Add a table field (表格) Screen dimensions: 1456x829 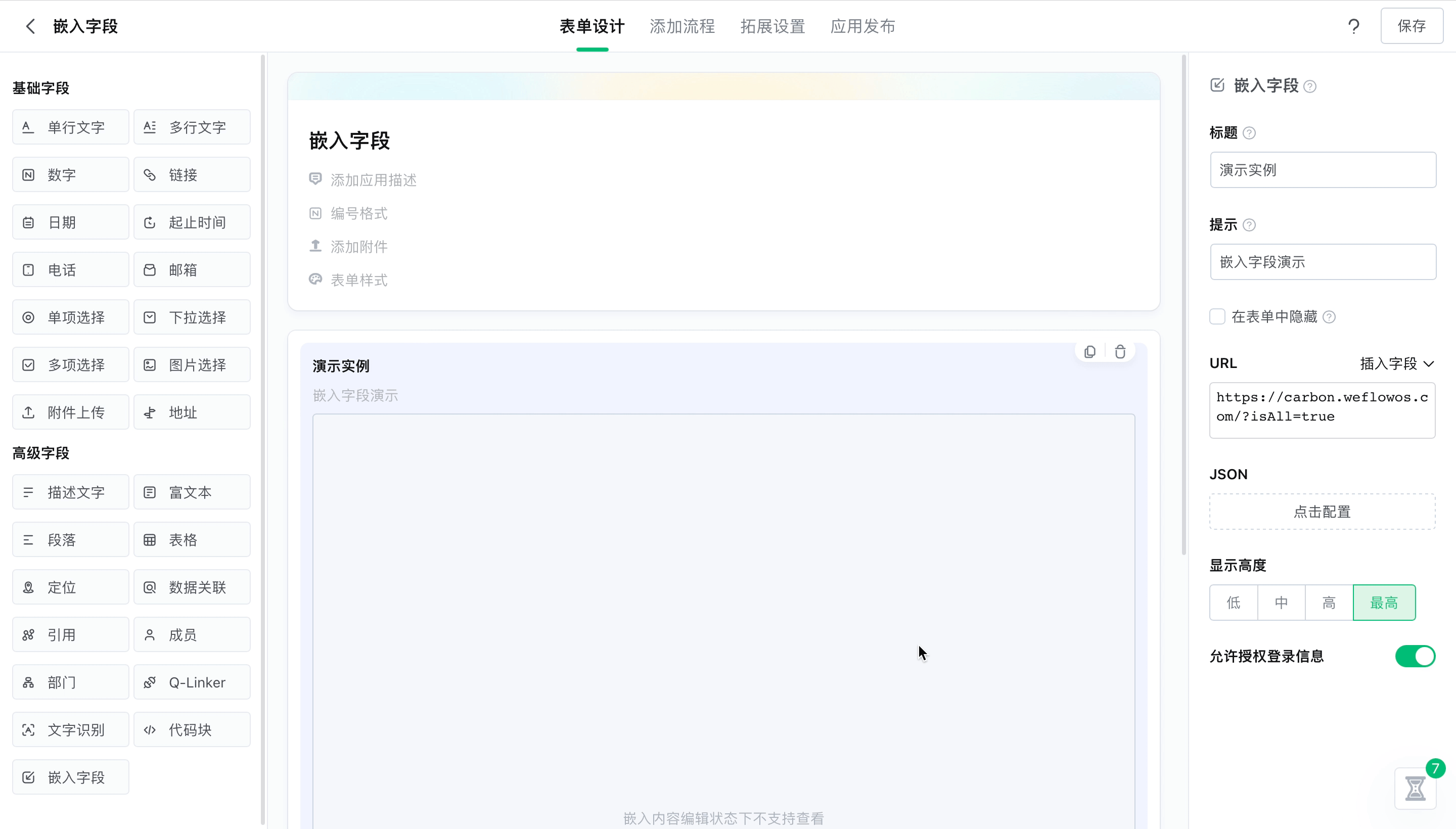(192, 540)
